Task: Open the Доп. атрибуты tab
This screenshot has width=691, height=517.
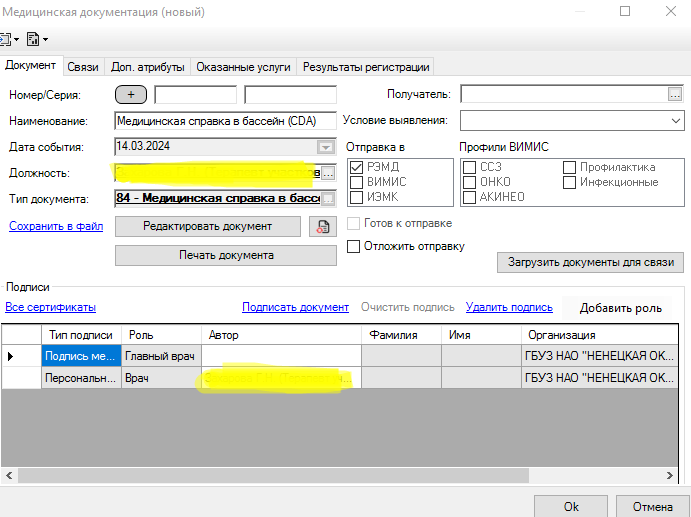Action: (148, 67)
